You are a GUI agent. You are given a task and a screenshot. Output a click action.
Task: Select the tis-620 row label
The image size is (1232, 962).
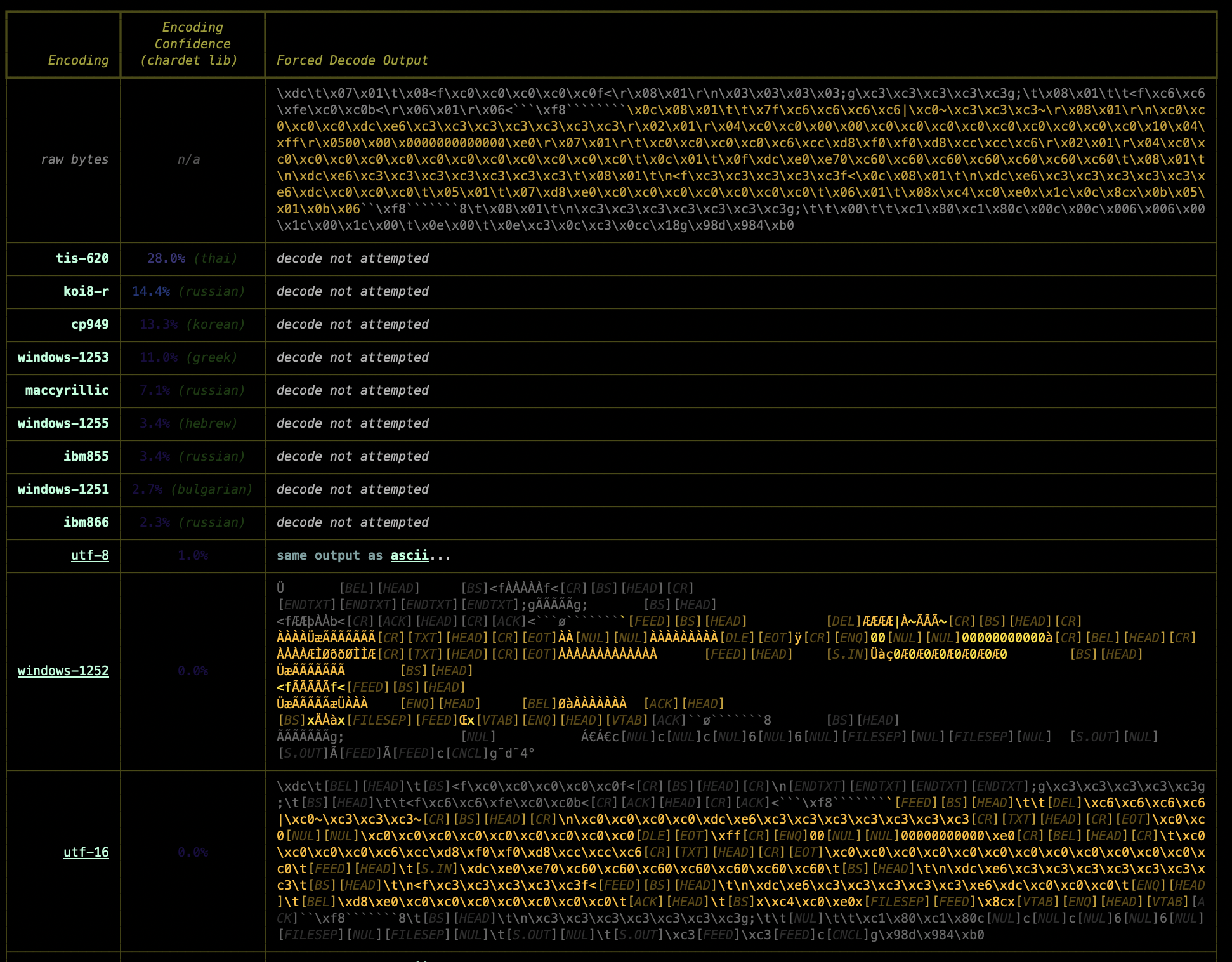click(82, 258)
